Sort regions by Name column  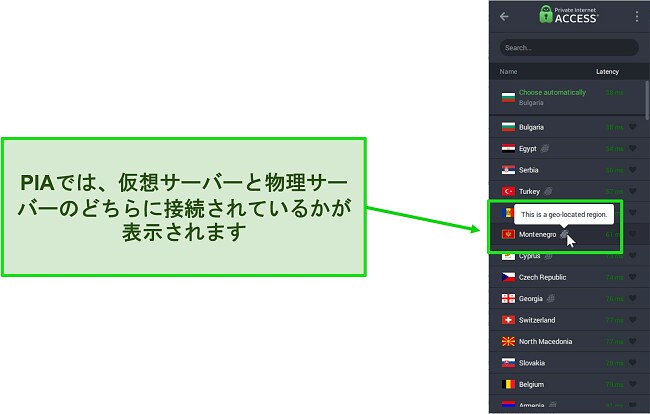508,72
